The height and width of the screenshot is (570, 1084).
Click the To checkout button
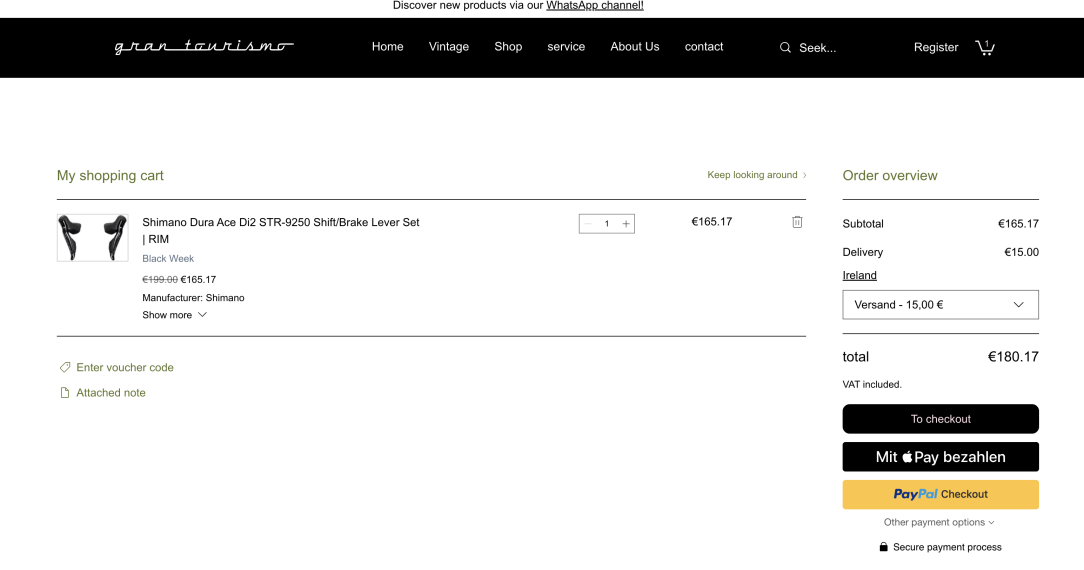point(940,419)
